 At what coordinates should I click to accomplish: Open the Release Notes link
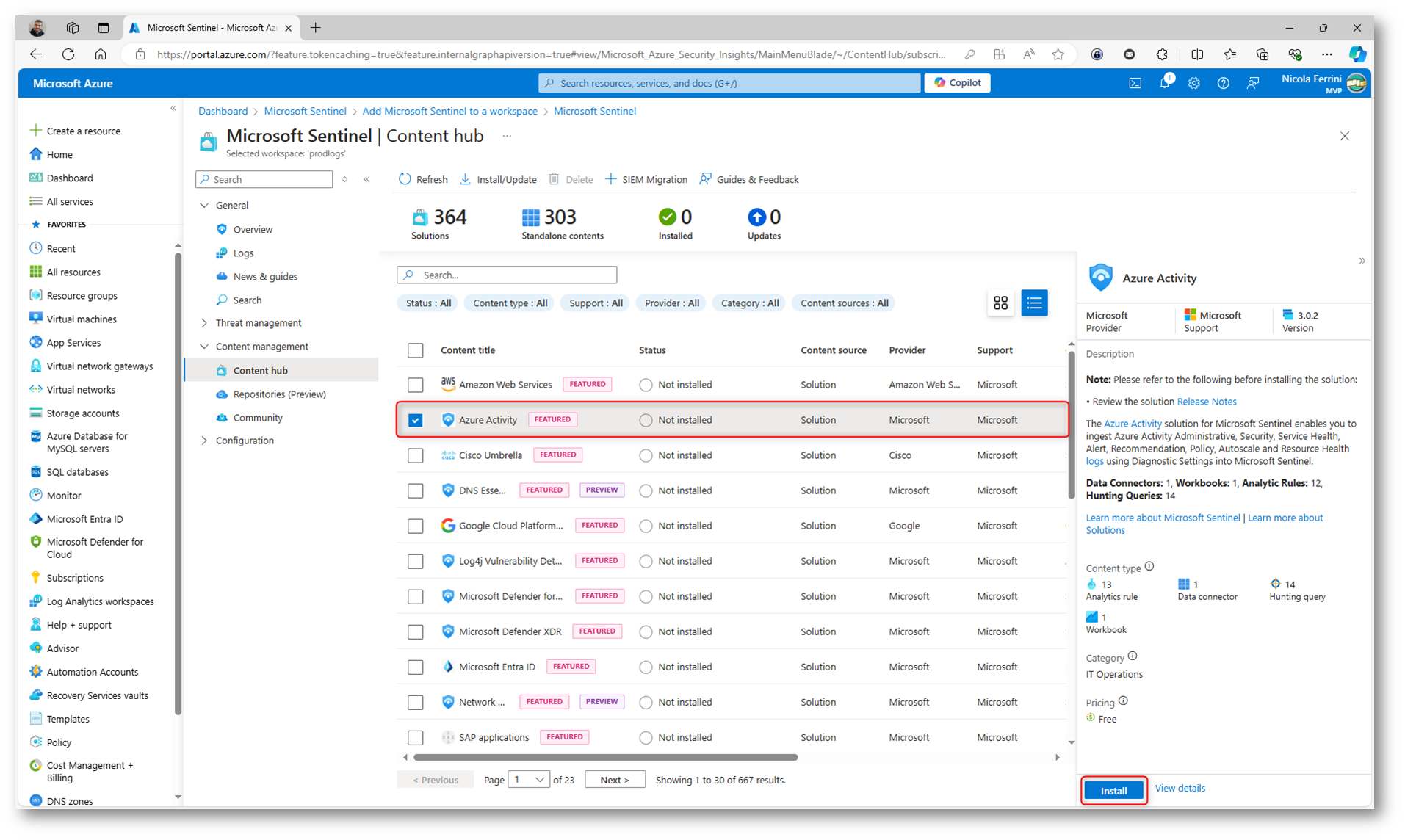(x=1206, y=402)
